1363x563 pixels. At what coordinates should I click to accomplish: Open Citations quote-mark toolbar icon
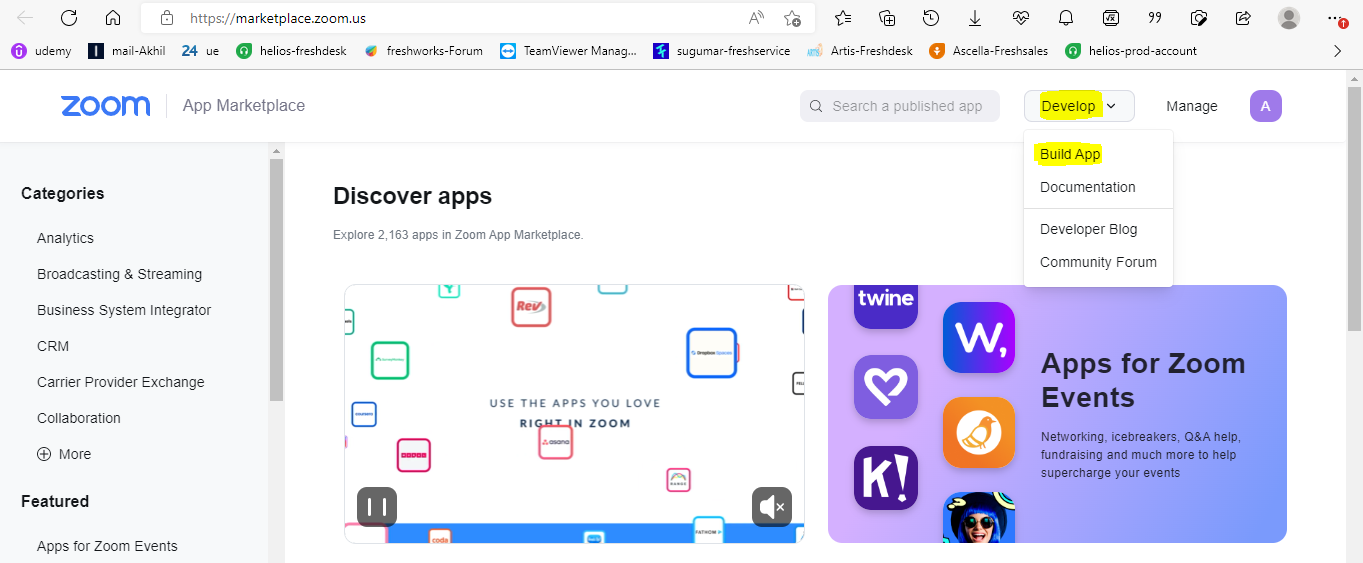pyautogui.click(x=1155, y=18)
